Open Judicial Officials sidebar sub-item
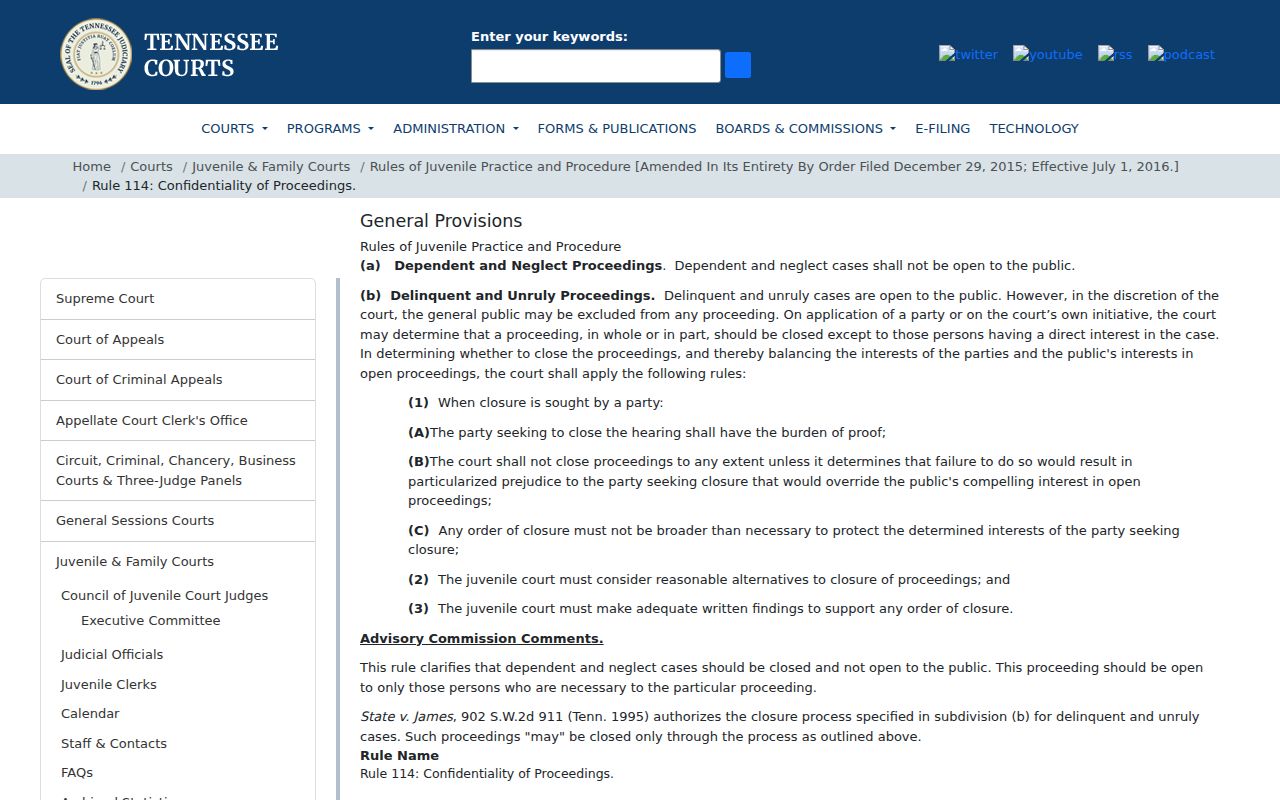 [x=112, y=655]
